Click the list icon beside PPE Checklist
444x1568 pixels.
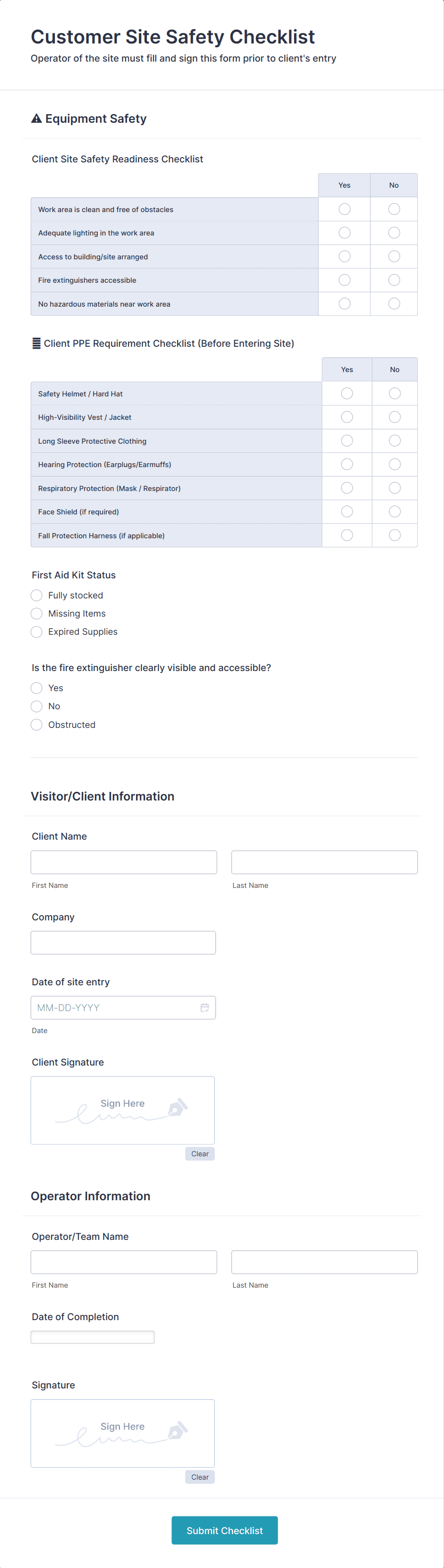(36, 343)
